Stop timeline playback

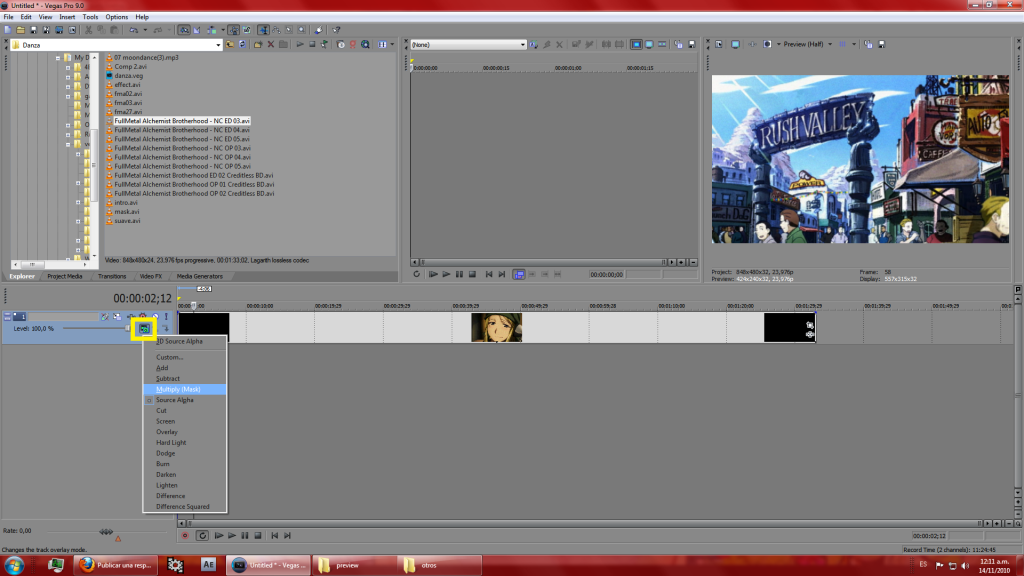[258, 536]
